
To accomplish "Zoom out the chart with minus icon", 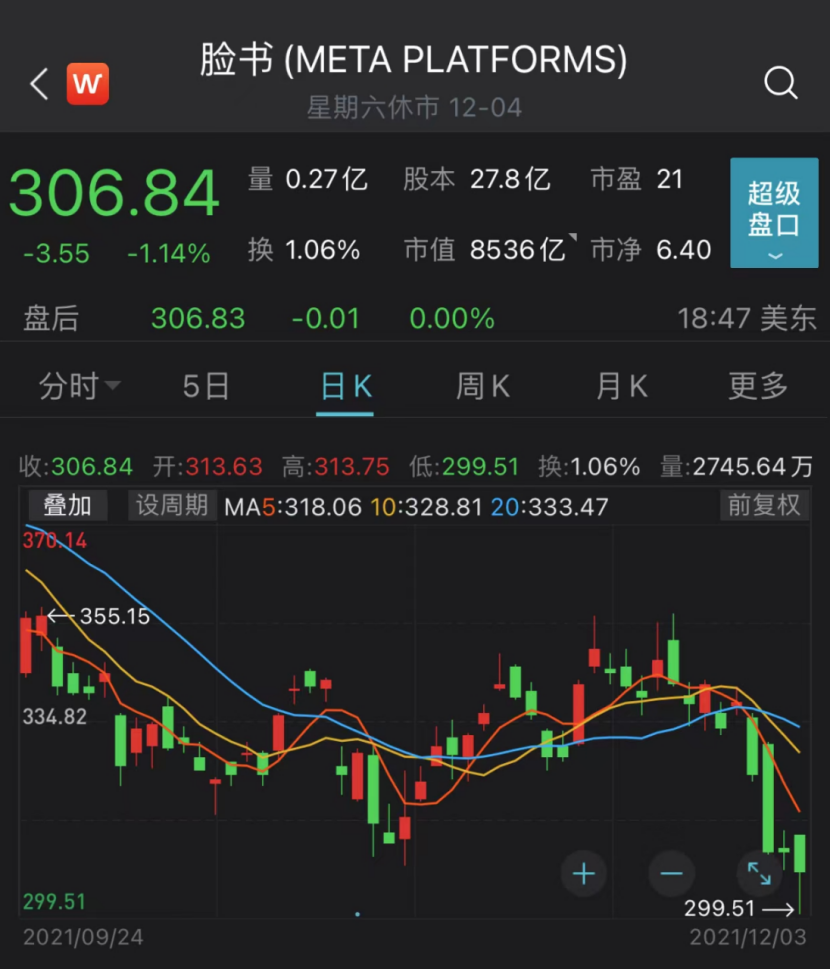I will point(671,873).
